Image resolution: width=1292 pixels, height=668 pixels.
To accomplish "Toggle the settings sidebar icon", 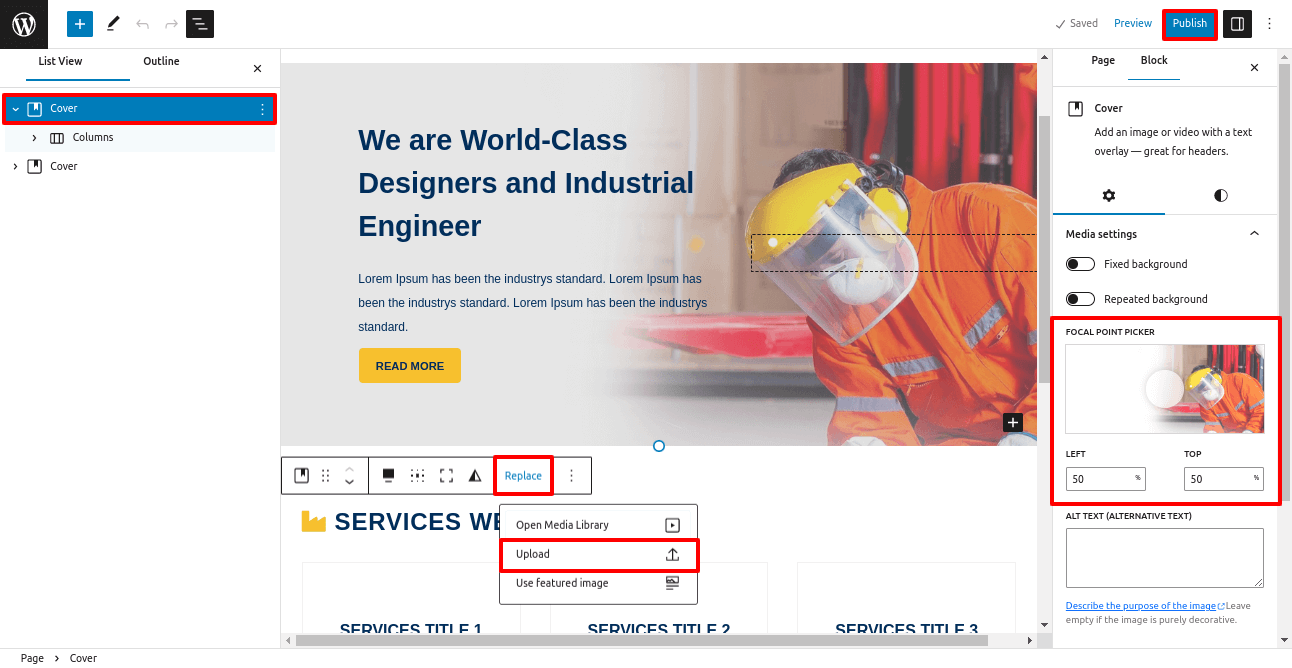I will click(1237, 24).
